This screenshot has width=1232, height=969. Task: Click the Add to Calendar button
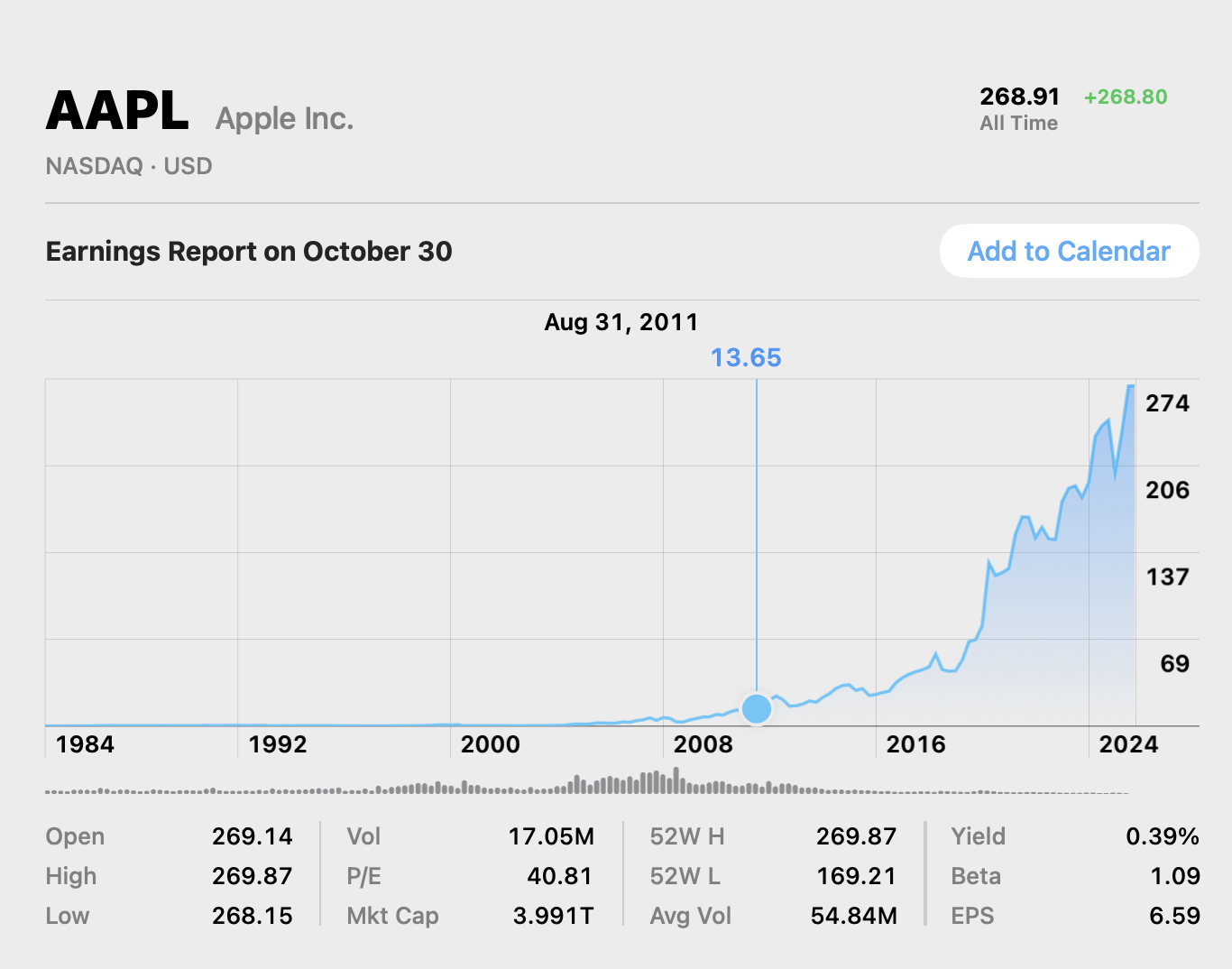1069,251
